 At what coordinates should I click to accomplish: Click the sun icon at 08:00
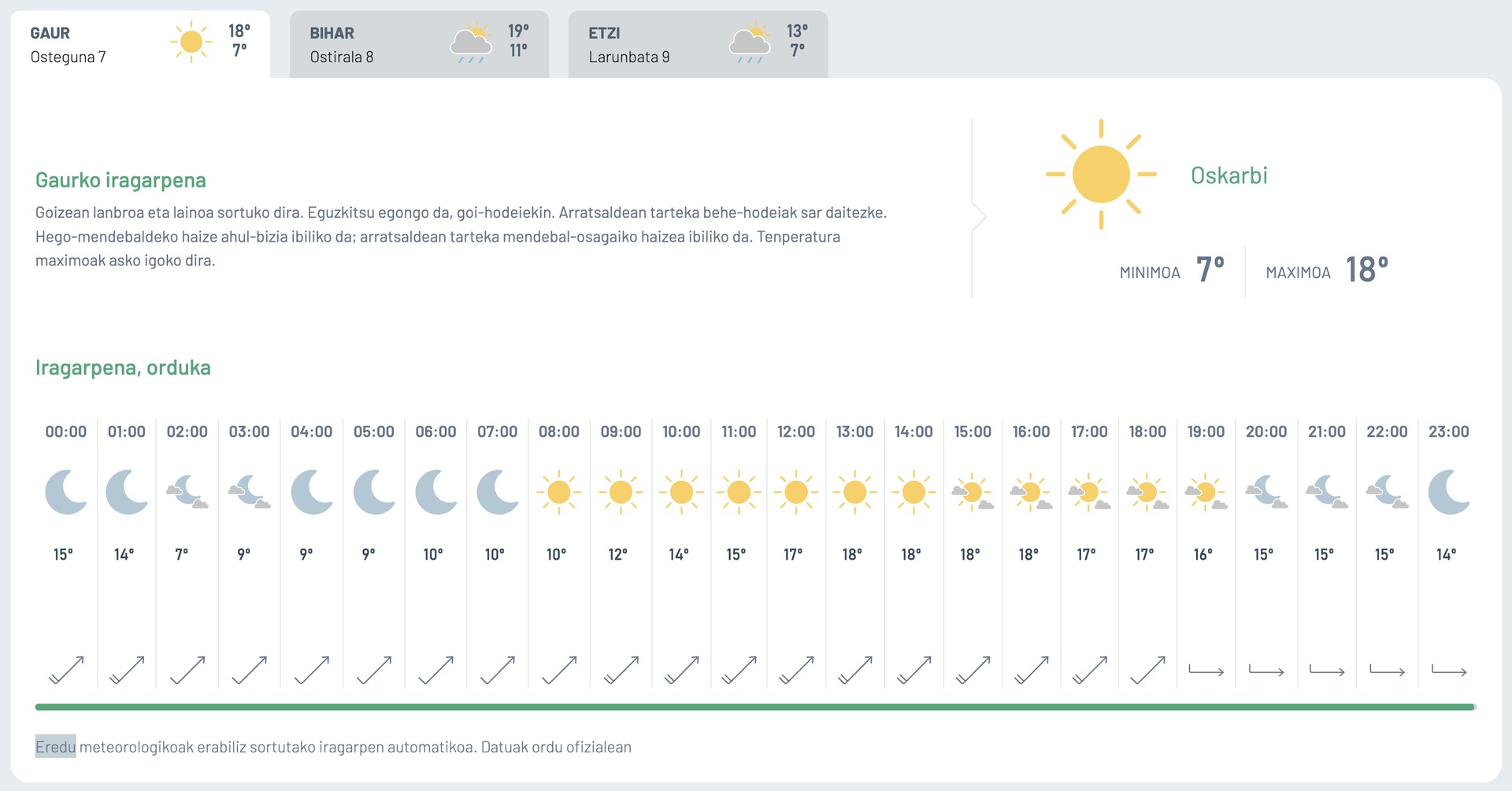pos(559,492)
